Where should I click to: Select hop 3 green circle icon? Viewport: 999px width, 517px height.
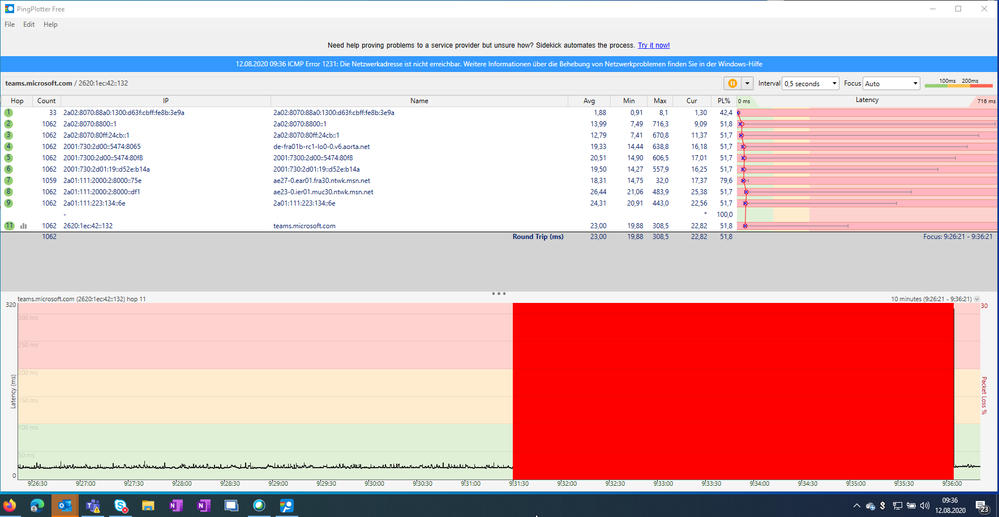(x=8, y=135)
